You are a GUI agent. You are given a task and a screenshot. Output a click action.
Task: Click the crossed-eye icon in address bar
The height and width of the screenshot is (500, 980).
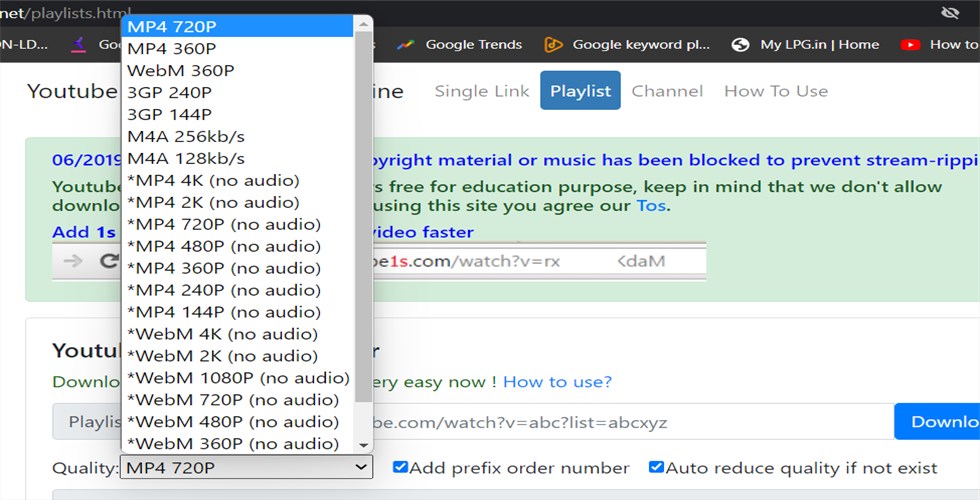point(950,12)
